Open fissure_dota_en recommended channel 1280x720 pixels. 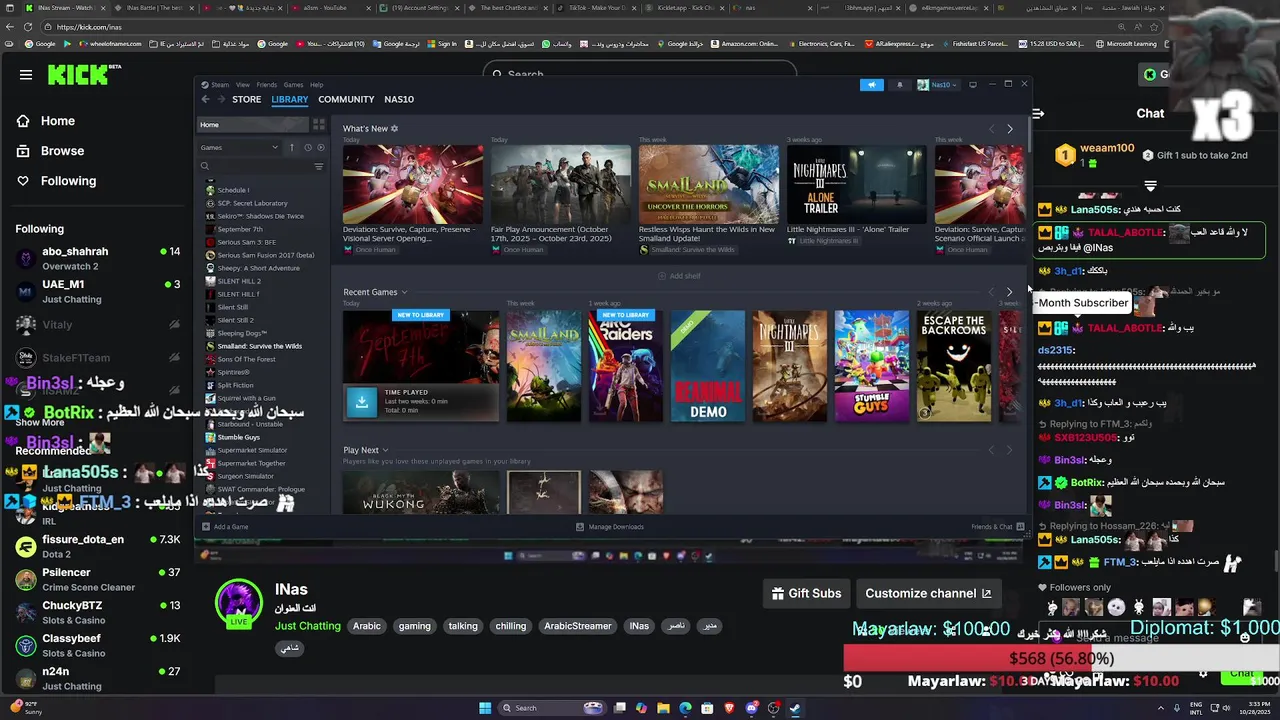point(97,546)
